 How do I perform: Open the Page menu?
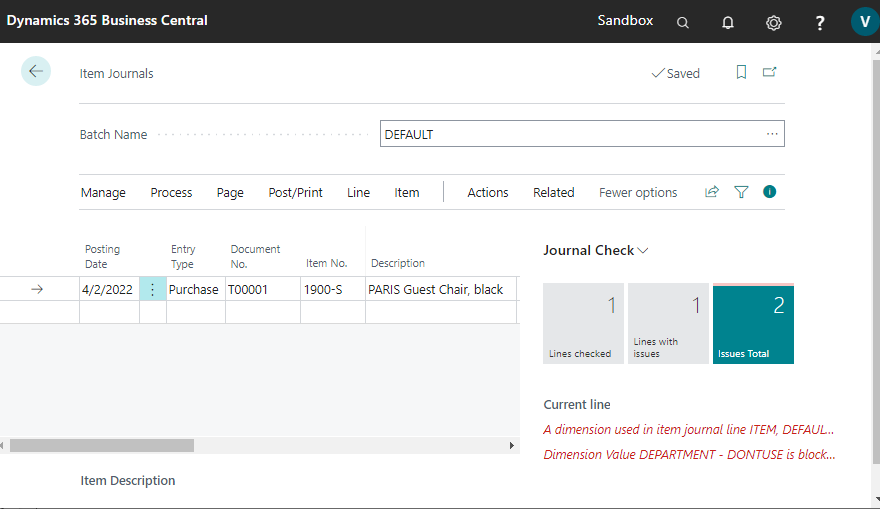230,192
